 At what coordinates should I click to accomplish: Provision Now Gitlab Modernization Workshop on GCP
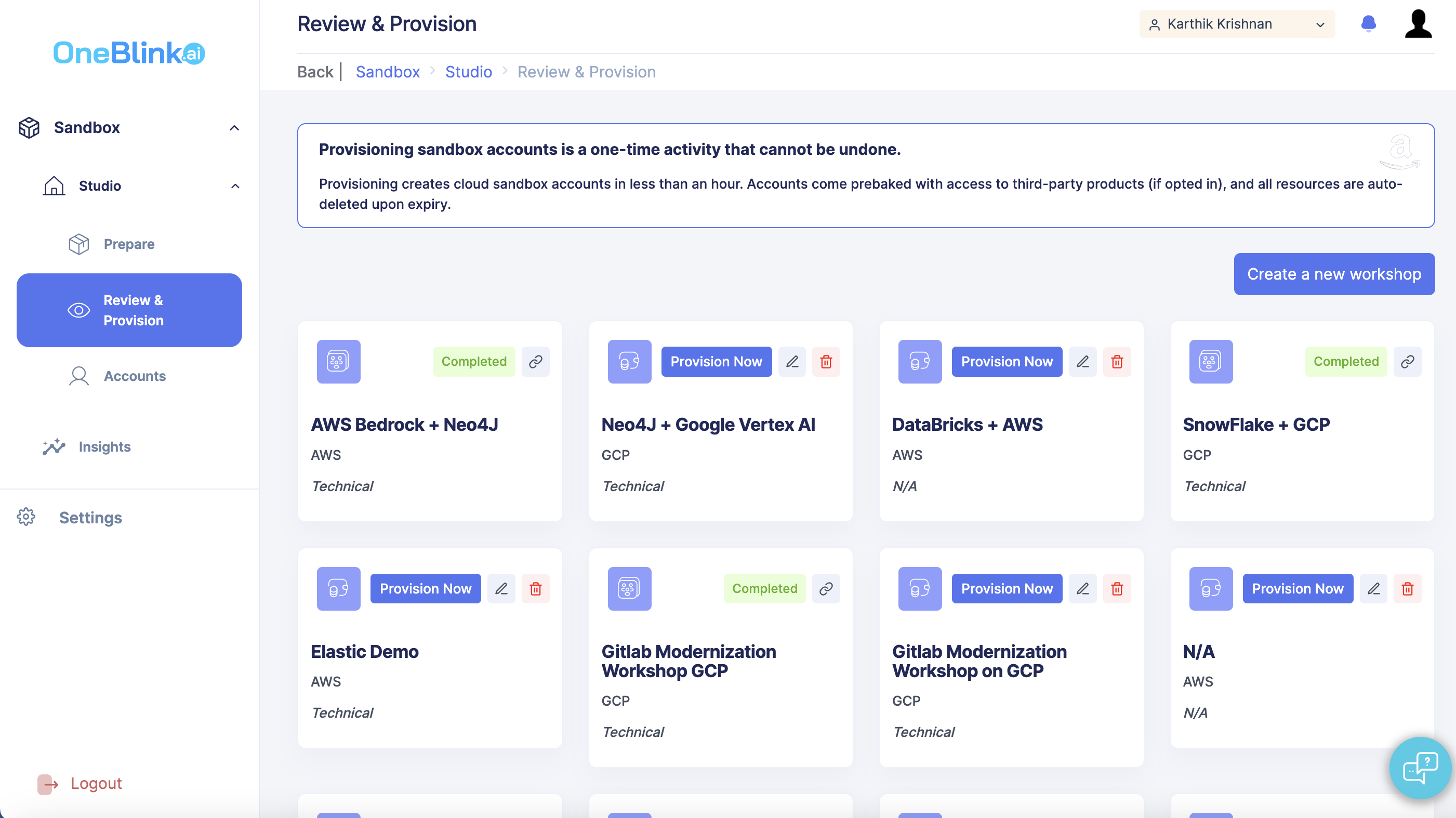pyautogui.click(x=1007, y=588)
